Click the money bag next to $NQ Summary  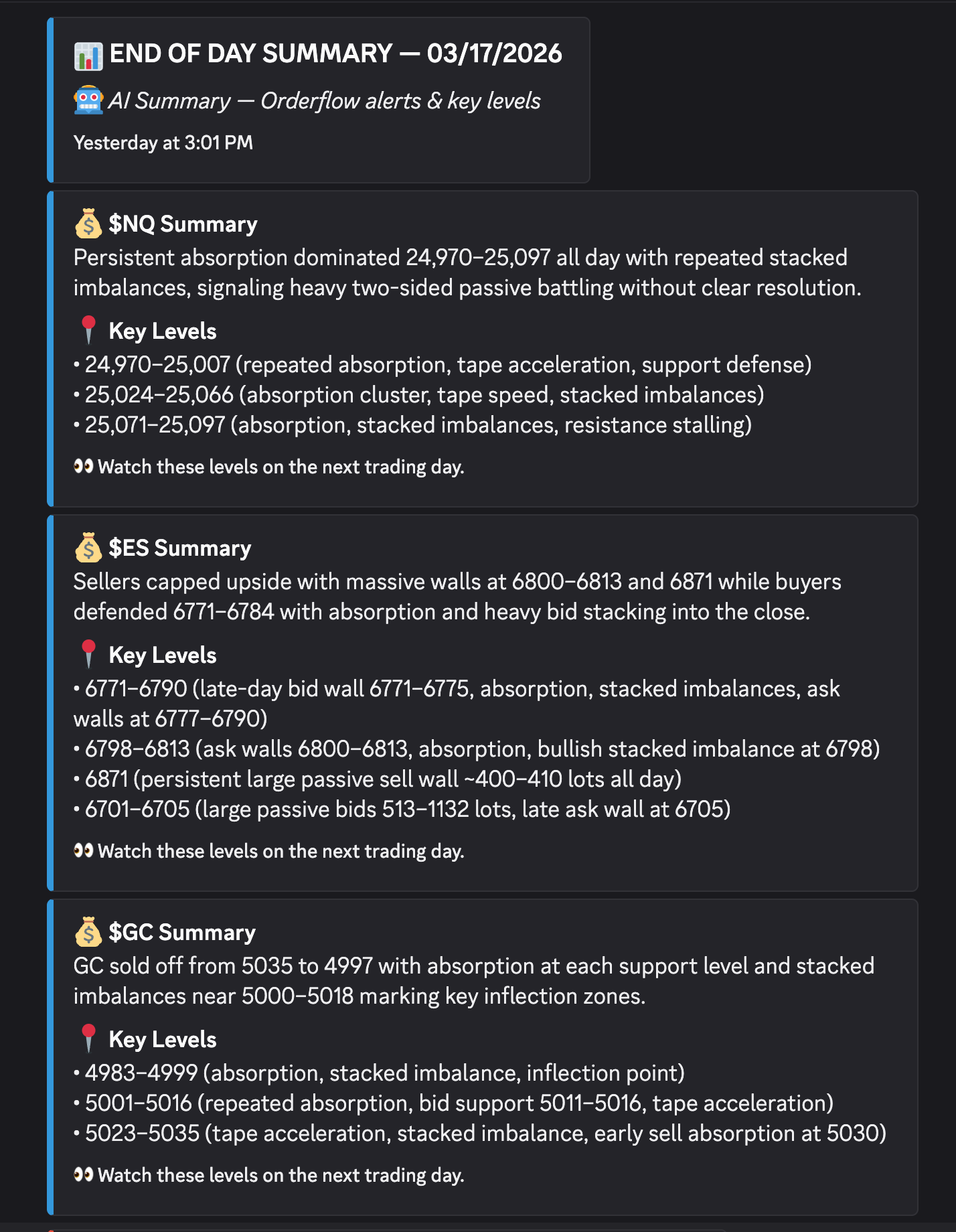point(88,224)
